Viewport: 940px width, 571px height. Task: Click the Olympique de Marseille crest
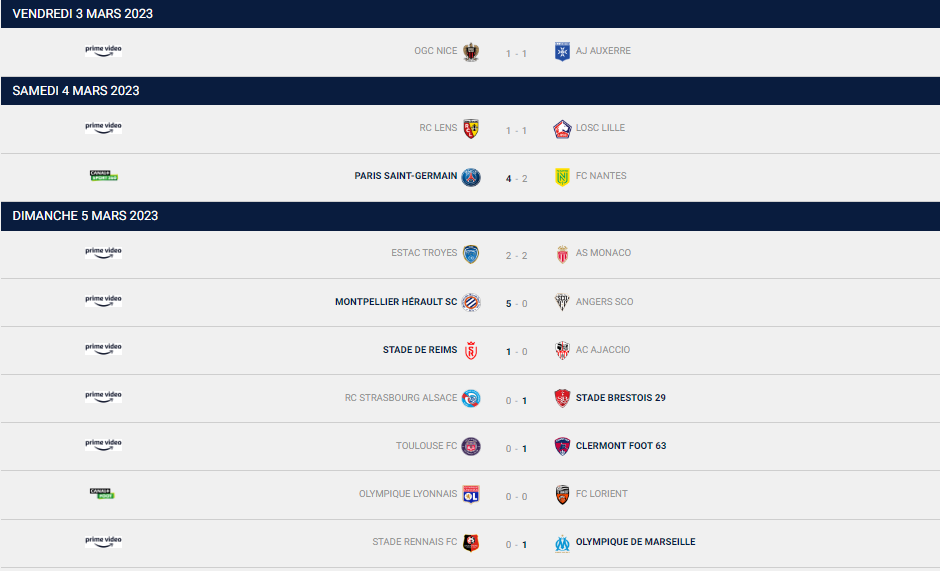click(562, 543)
